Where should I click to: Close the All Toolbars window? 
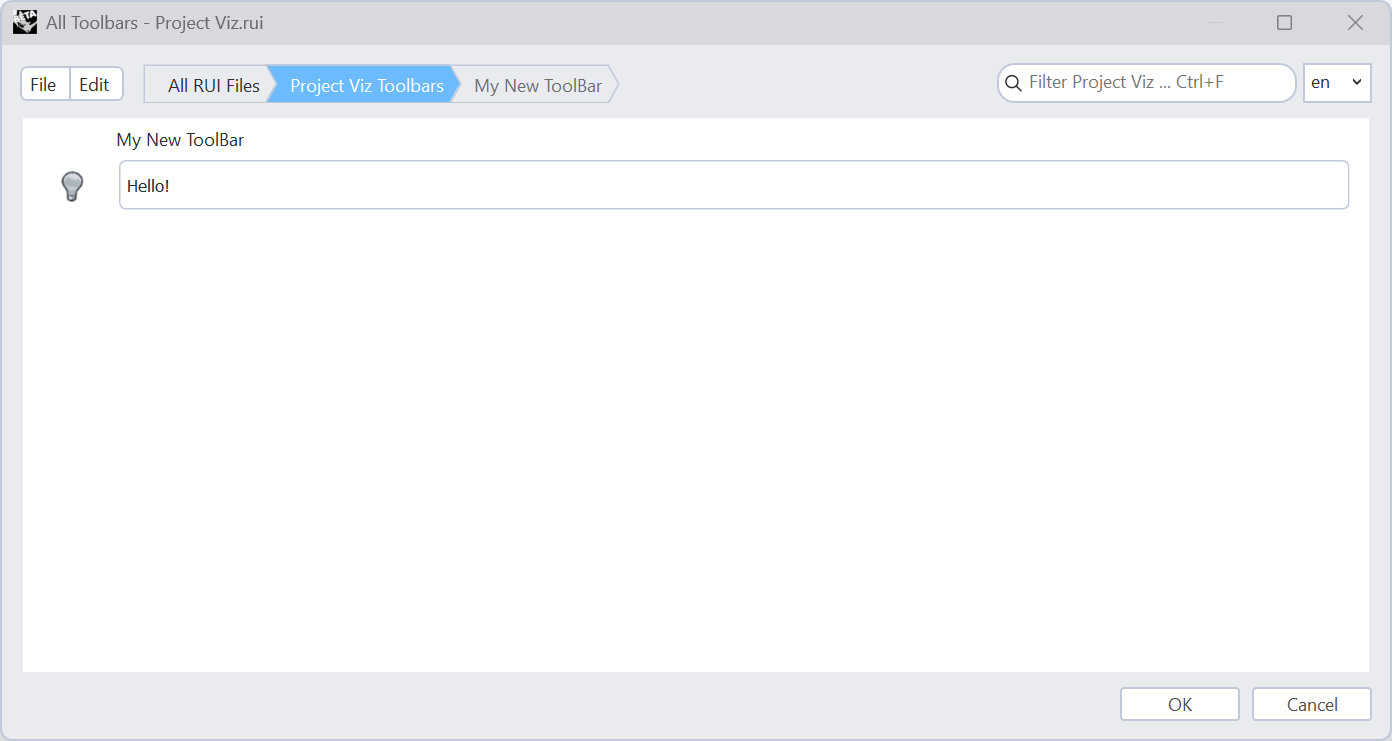tap(1355, 22)
